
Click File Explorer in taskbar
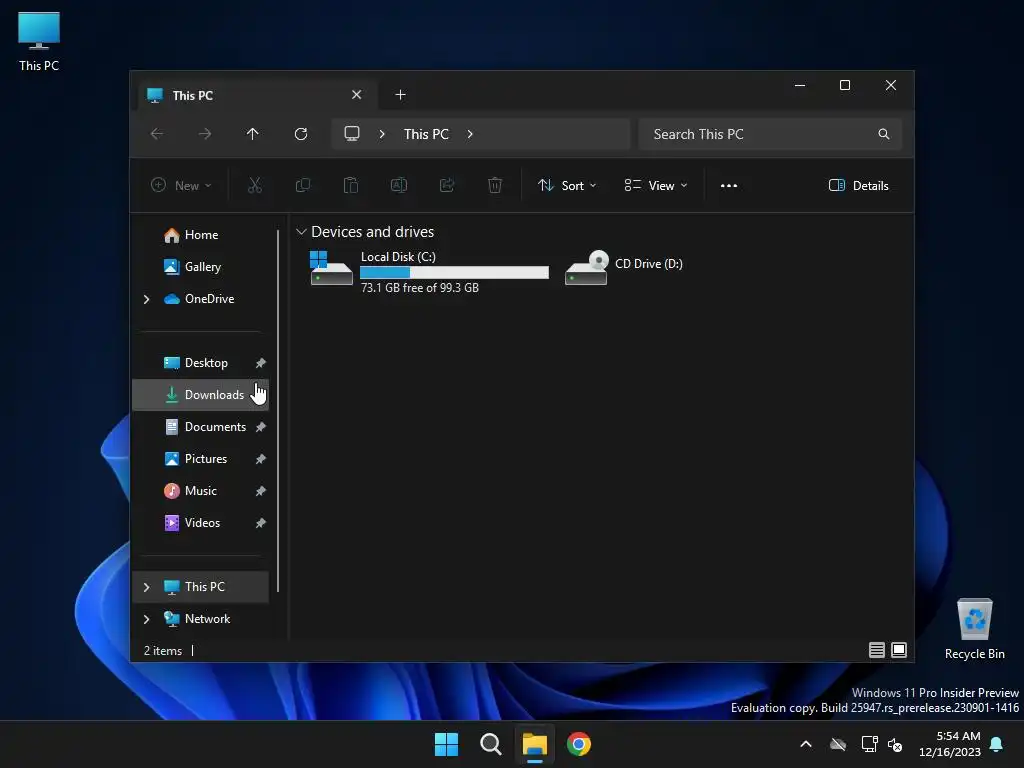pyautogui.click(x=534, y=744)
